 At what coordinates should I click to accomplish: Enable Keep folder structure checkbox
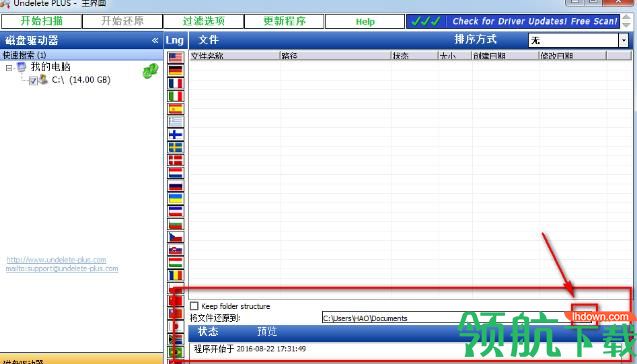(x=194, y=306)
